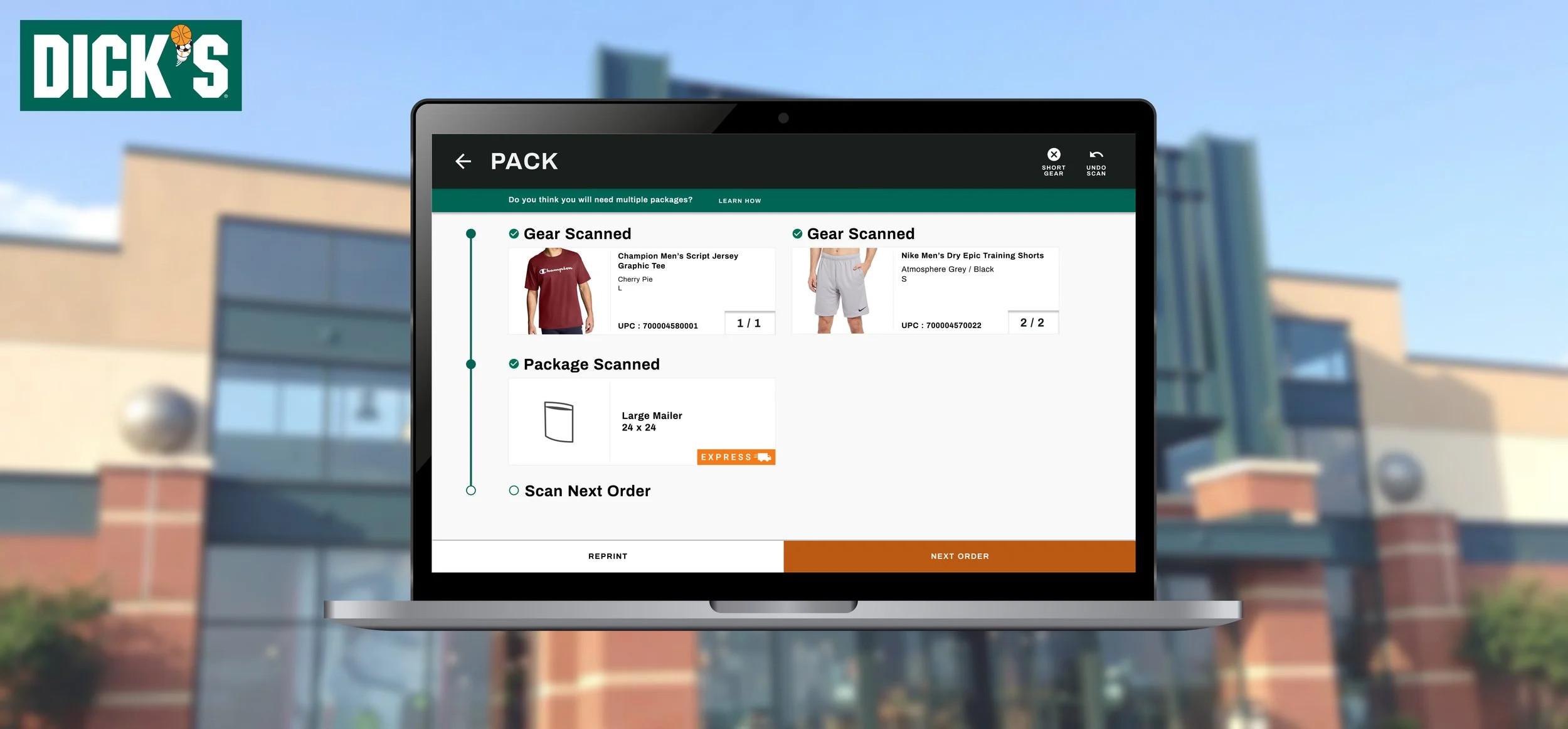Viewport: 1568px width, 729px height.
Task: Click the LEARN HOW link
Action: coord(739,201)
